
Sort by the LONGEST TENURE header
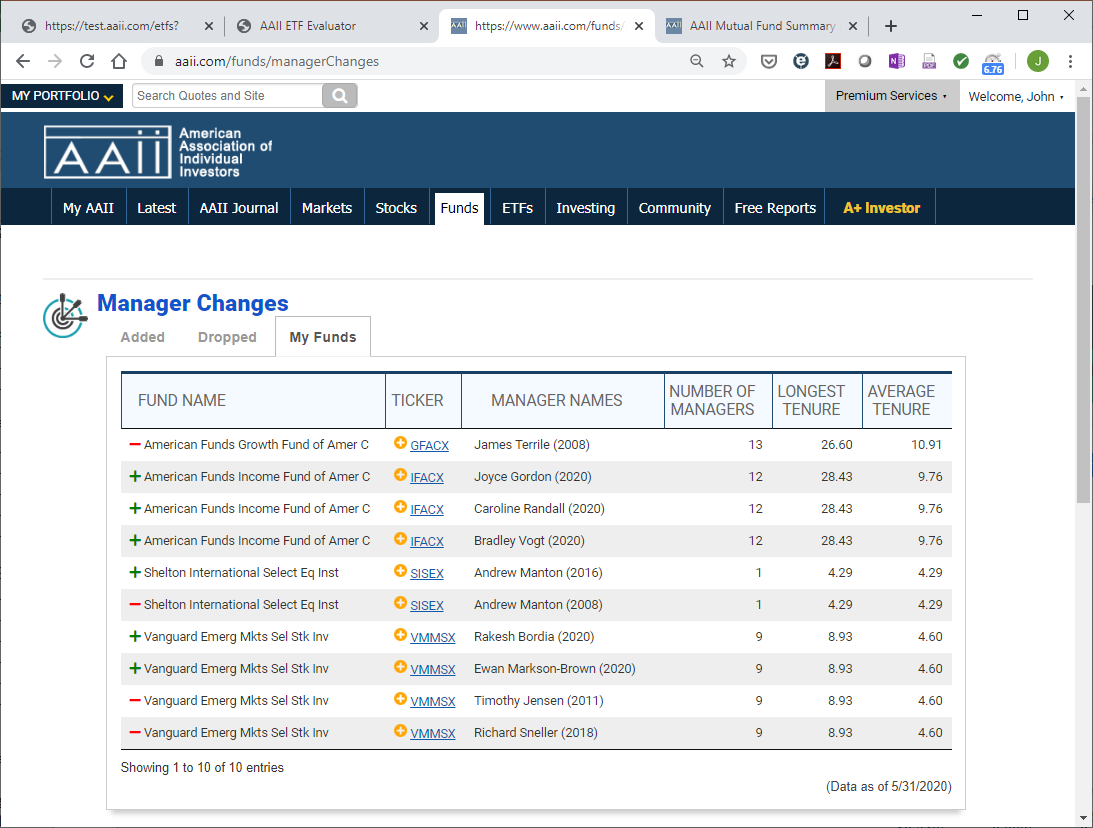(817, 400)
